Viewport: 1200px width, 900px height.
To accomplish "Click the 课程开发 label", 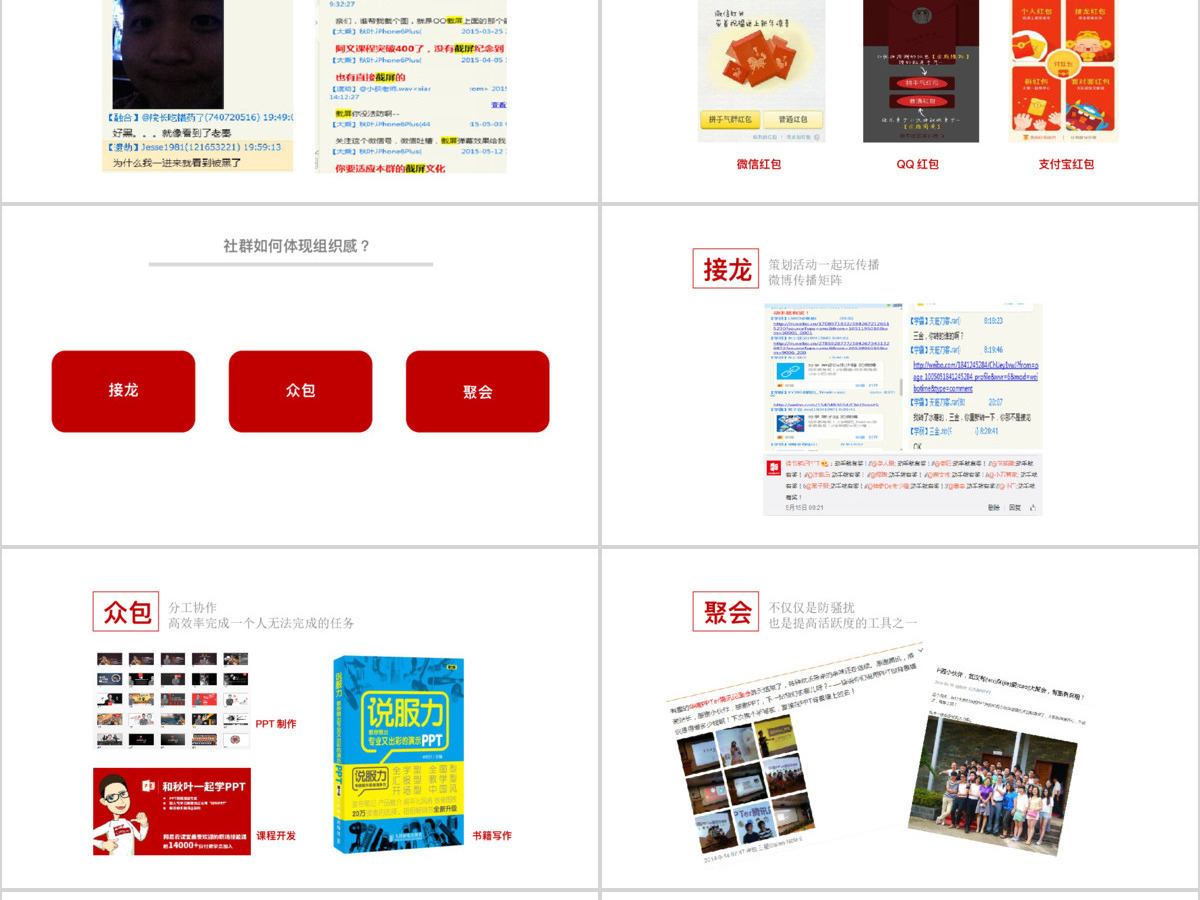I will [276, 836].
